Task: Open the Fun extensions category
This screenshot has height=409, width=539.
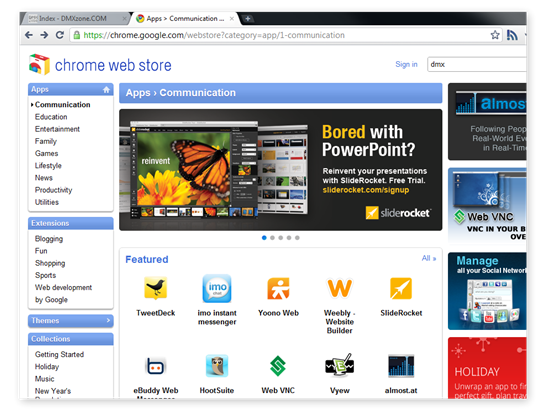Action: click(x=41, y=251)
